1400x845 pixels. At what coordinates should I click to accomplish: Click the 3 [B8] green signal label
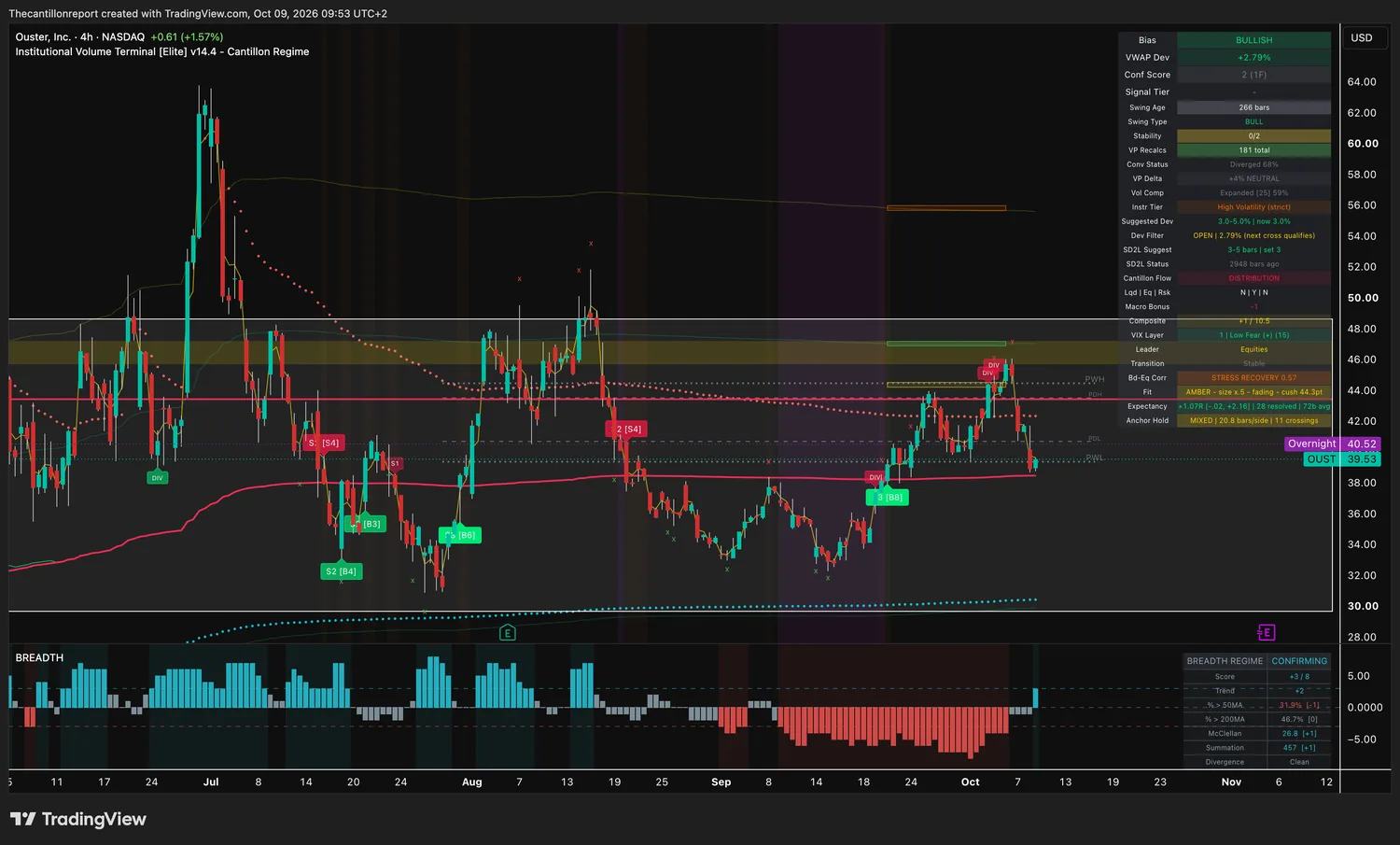click(x=889, y=498)
